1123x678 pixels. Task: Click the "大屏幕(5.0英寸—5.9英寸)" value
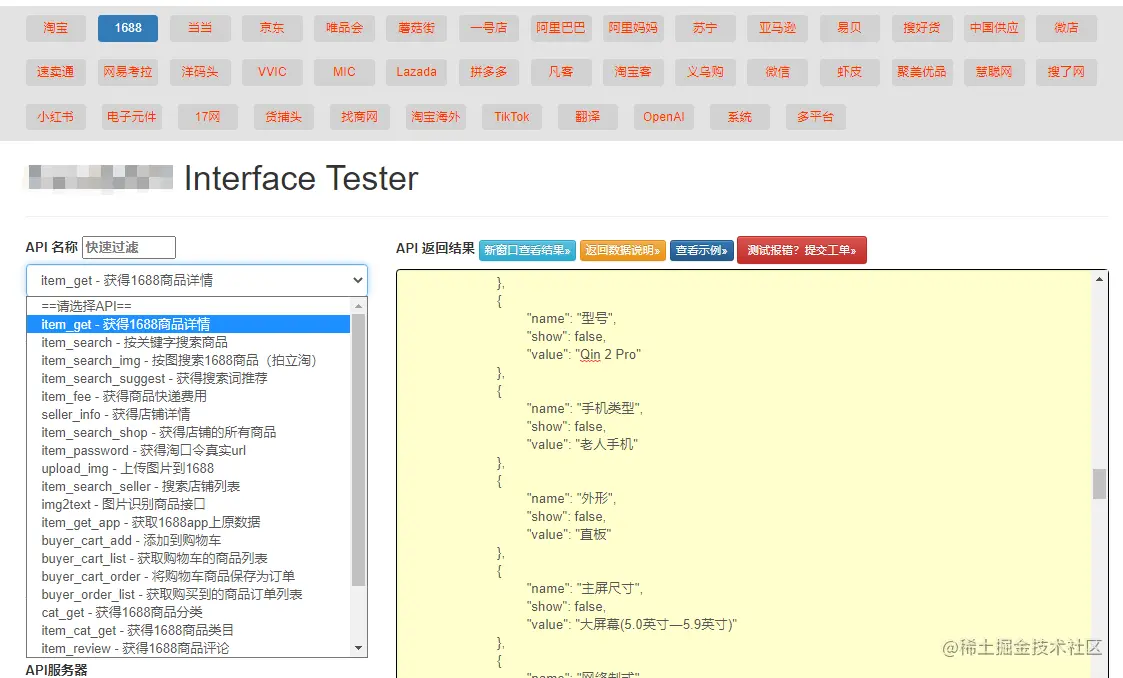point(656,624)
